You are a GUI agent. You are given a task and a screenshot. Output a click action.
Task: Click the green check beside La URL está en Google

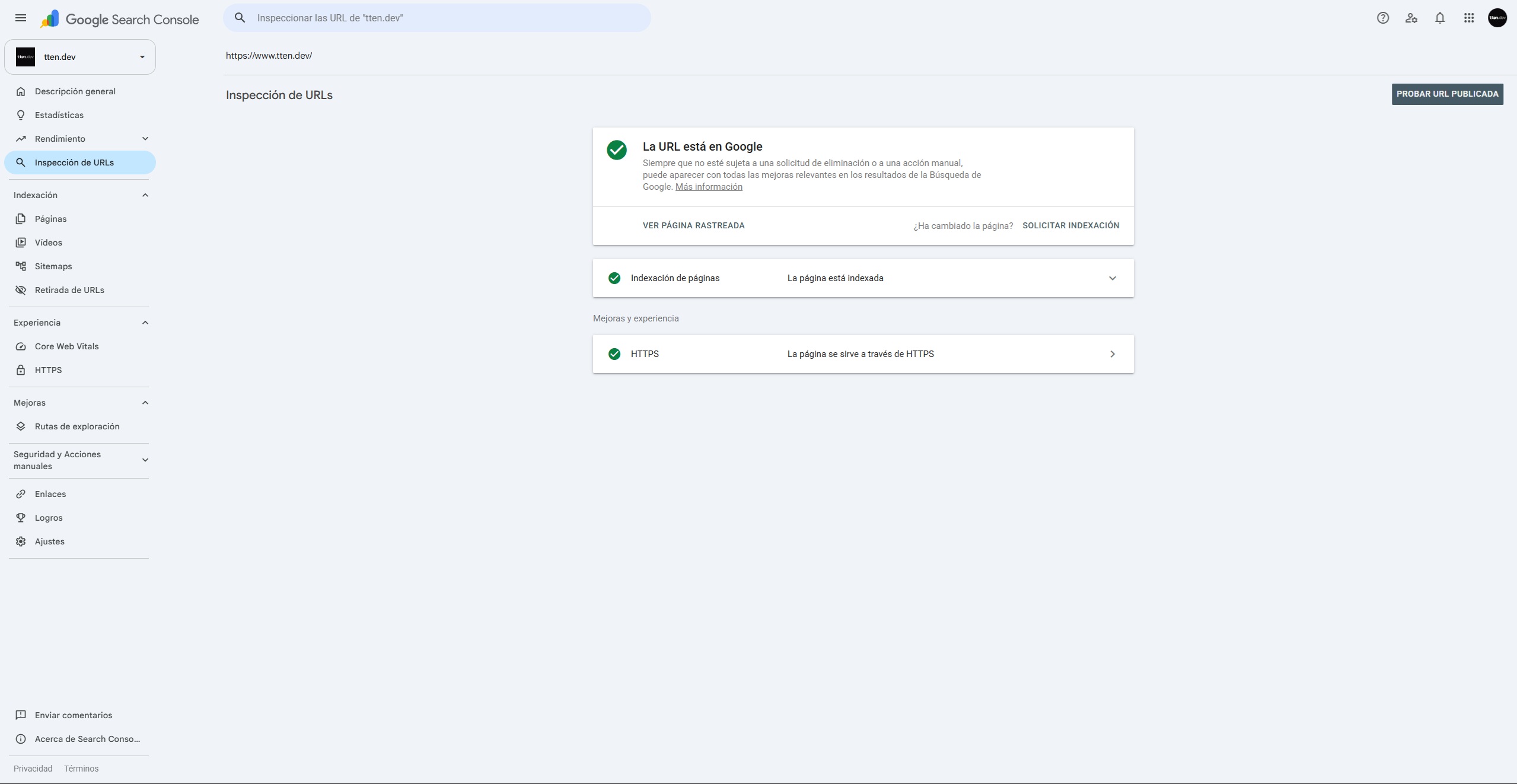pos(617,150)
